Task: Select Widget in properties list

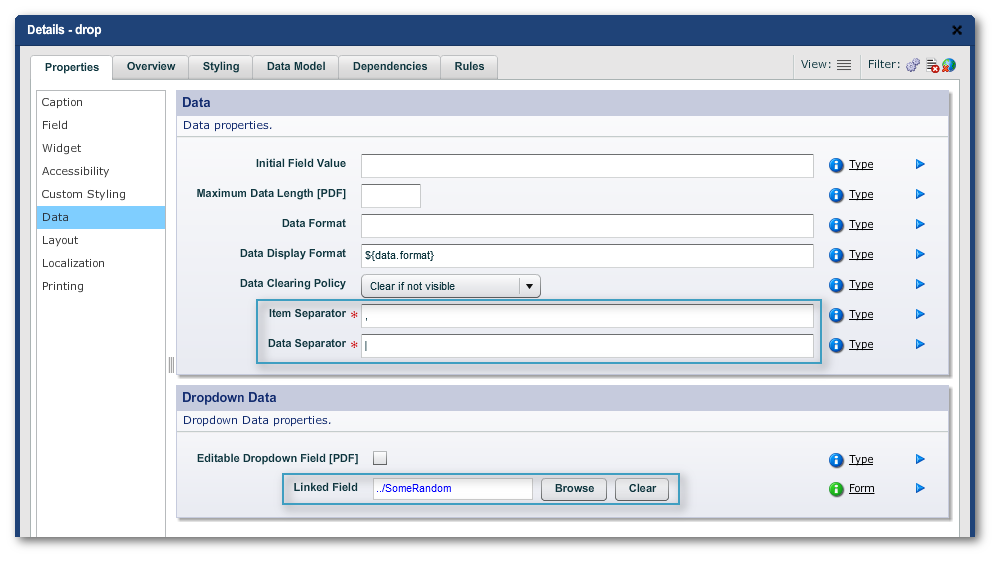Action: (101, 148)
